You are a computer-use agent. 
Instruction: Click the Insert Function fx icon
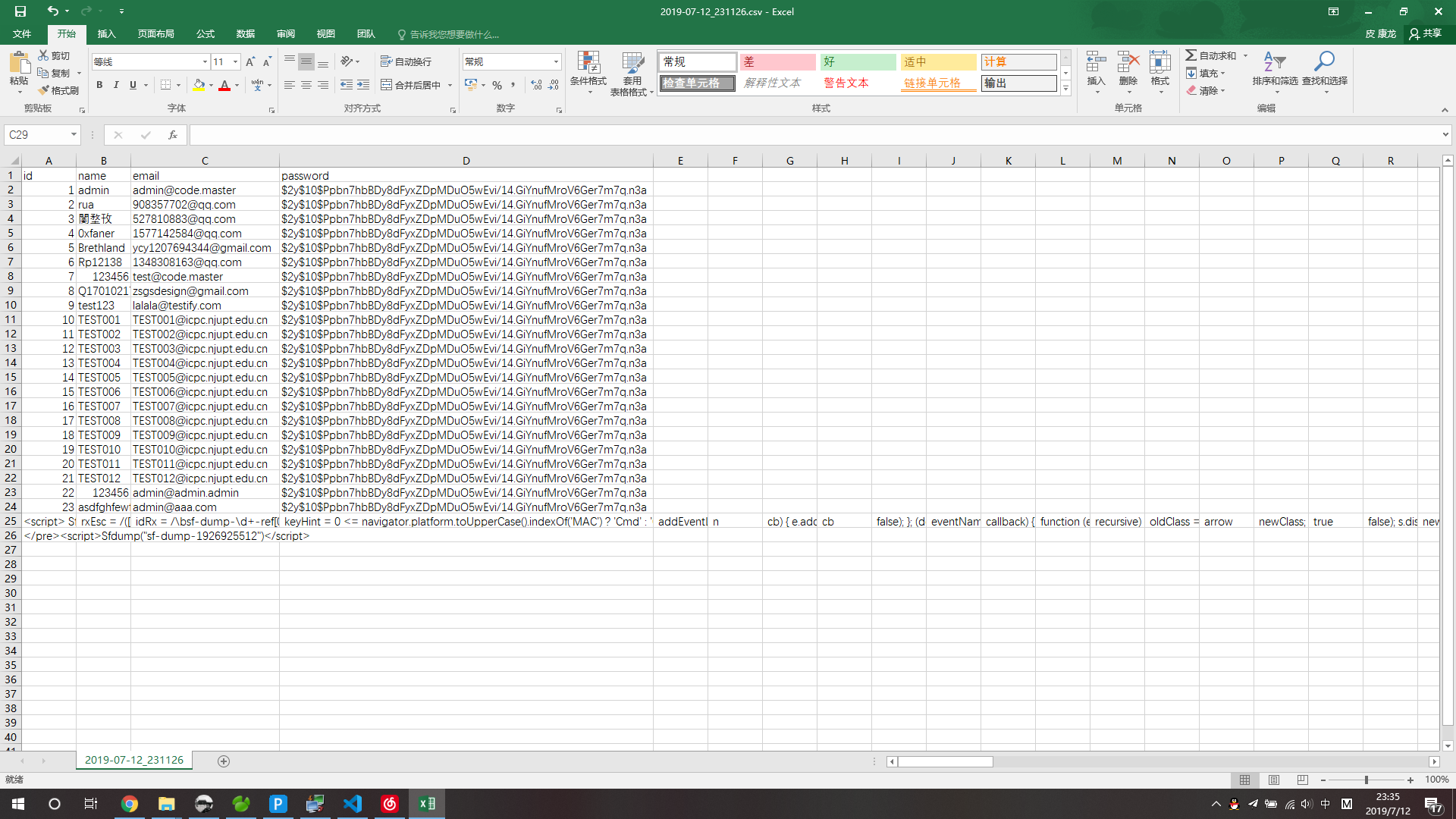tap(173, 135)
